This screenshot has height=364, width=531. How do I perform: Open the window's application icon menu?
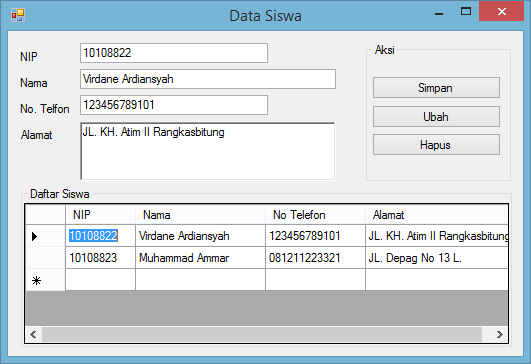[x=18, y=15]
